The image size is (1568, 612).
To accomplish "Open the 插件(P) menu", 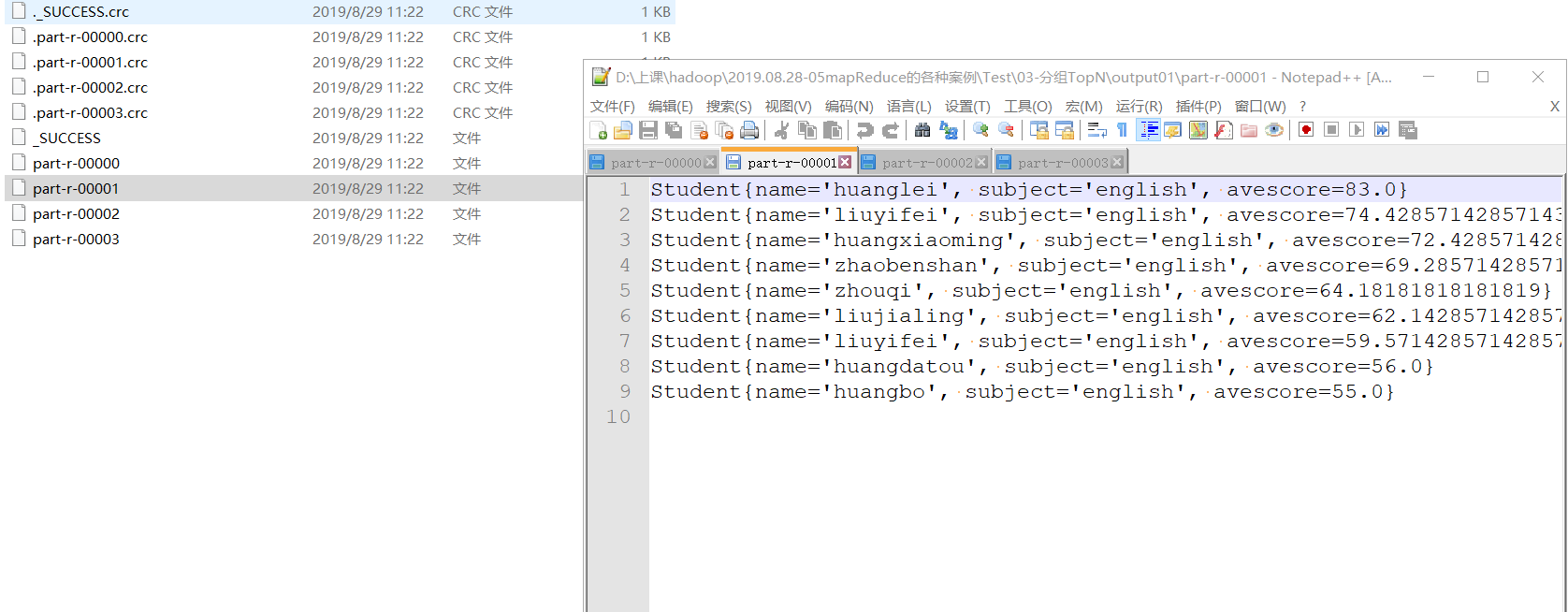I will (x=1198, y=106).
